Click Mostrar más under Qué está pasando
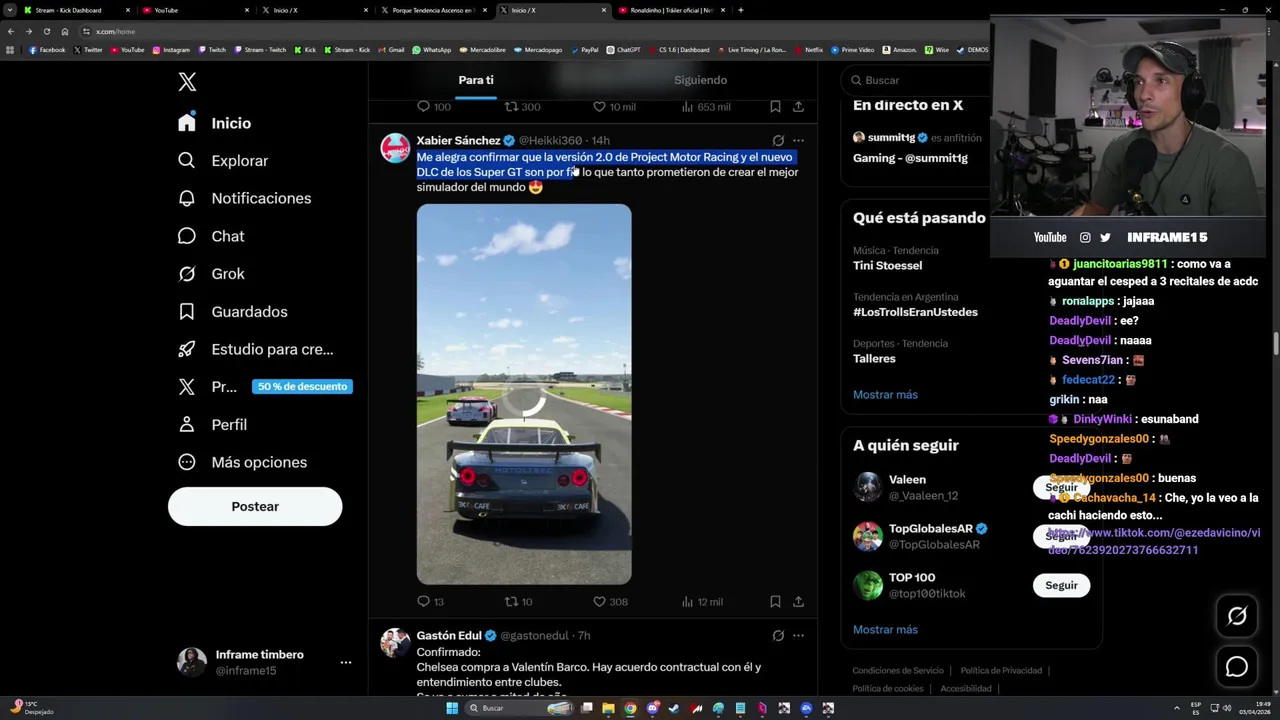The image size is (1280, 720). click(x=885, y=395)
